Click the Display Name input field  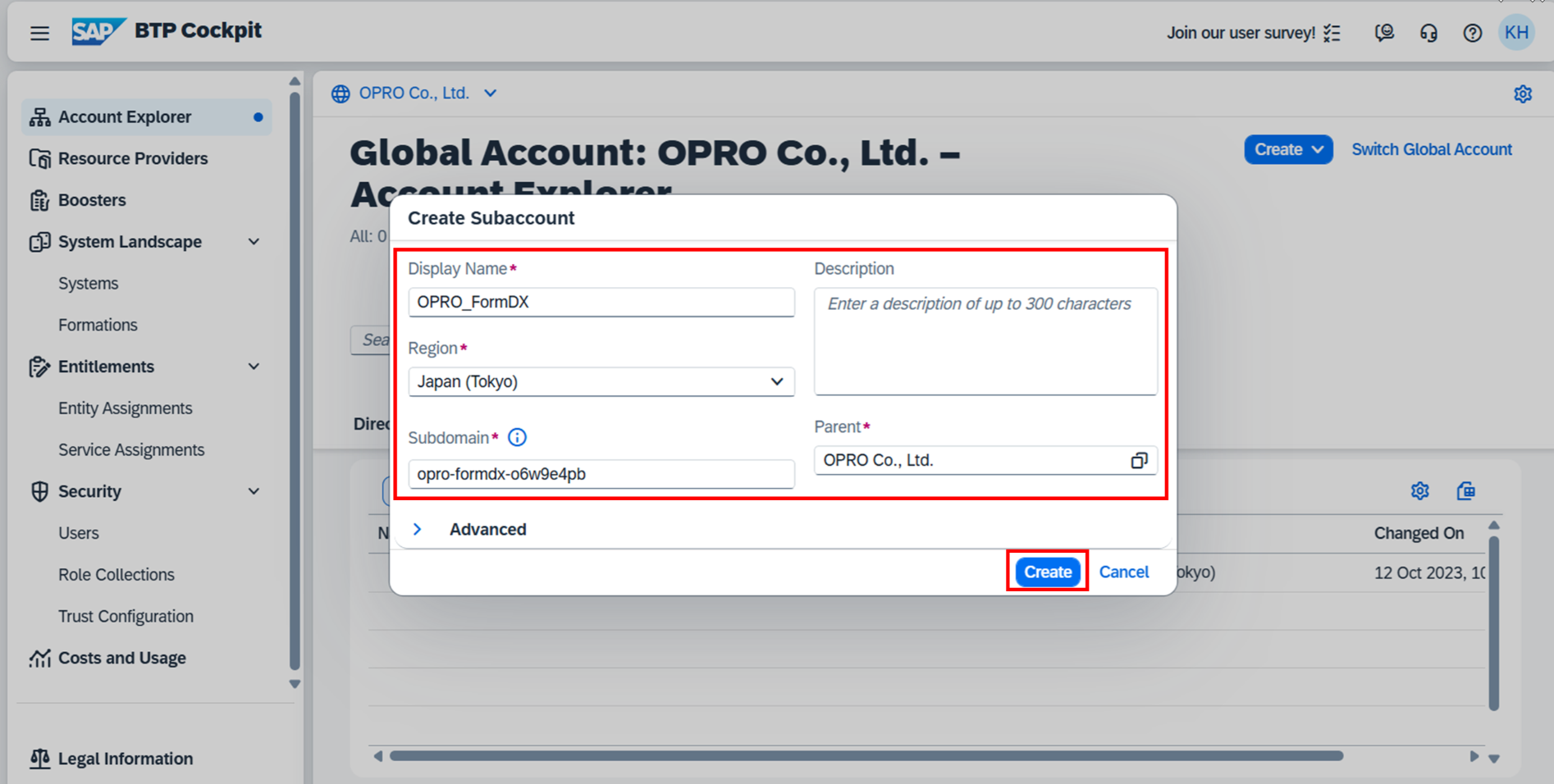point(601,303)
